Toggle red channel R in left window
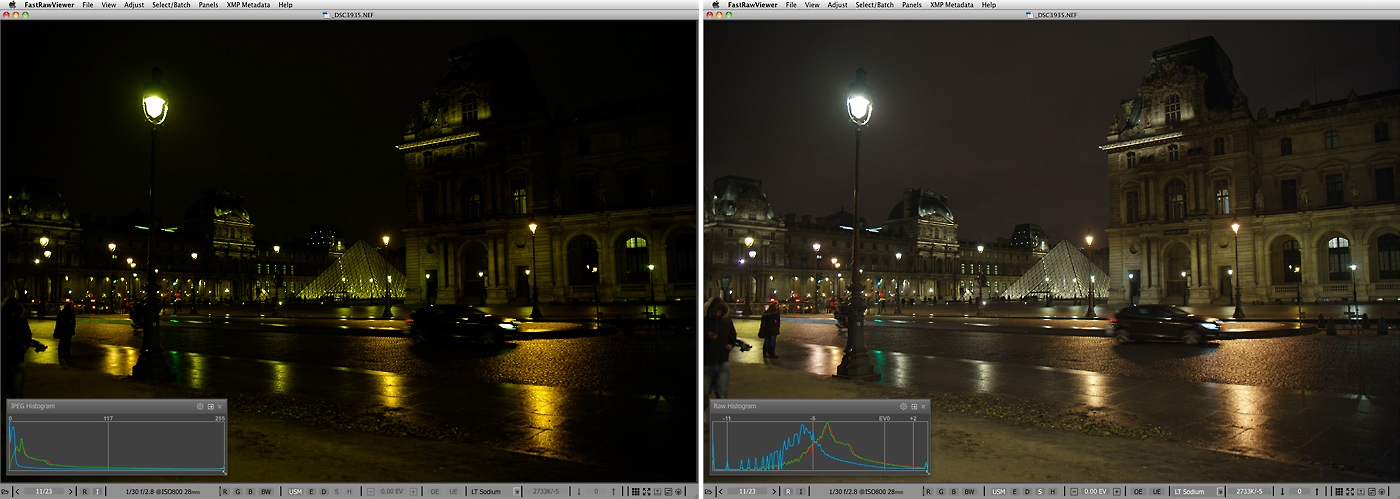The width and height of the screenshot is (1400, 499). (x=224, y=492)
